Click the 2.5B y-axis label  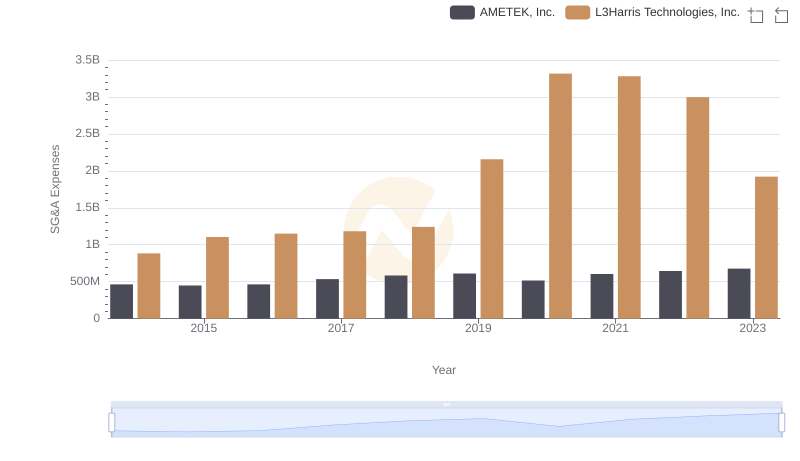pos(87,134)
